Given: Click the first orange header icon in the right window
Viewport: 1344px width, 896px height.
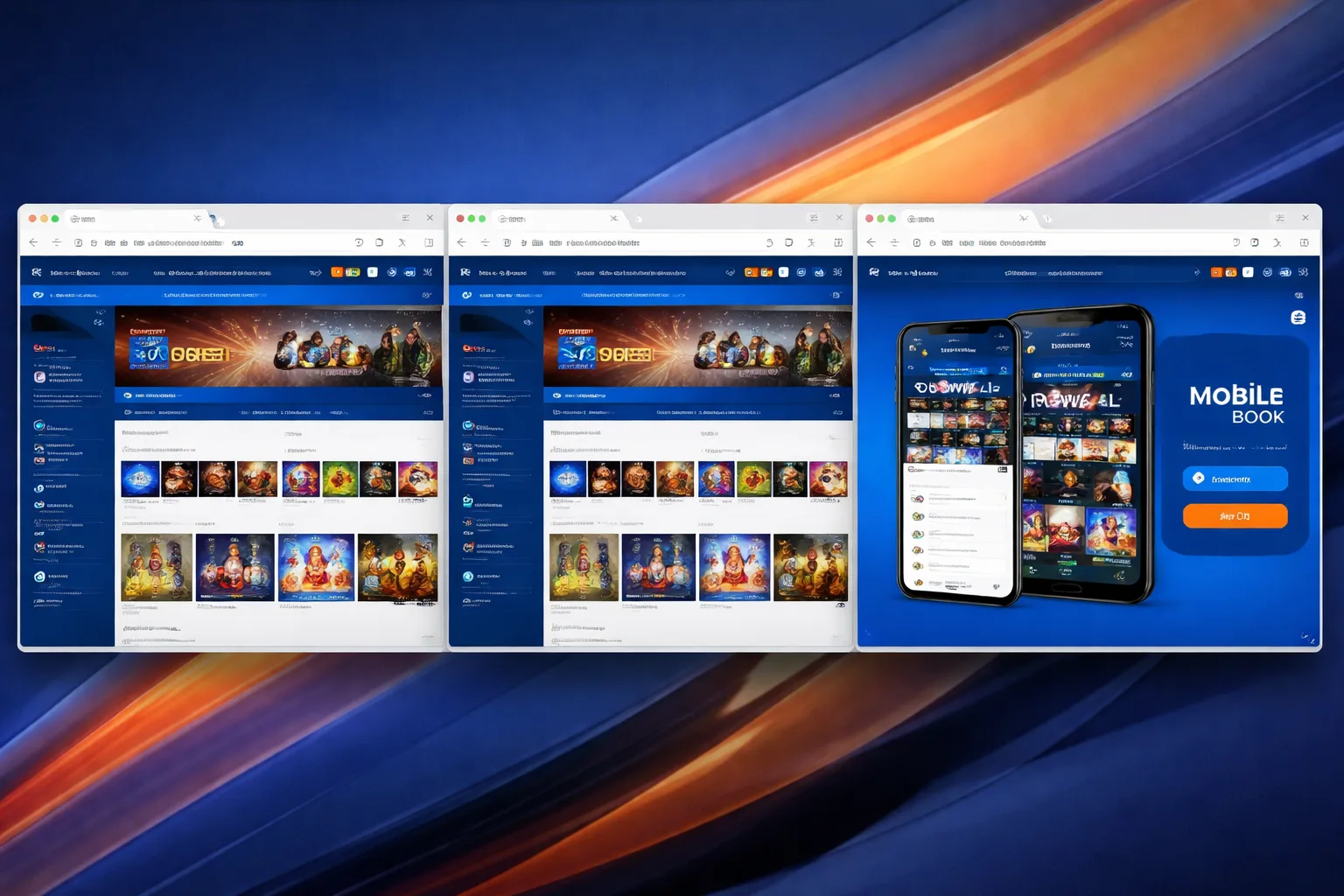Looking at the screenshot, I should pyautogui.click(x=1216, y=272).
